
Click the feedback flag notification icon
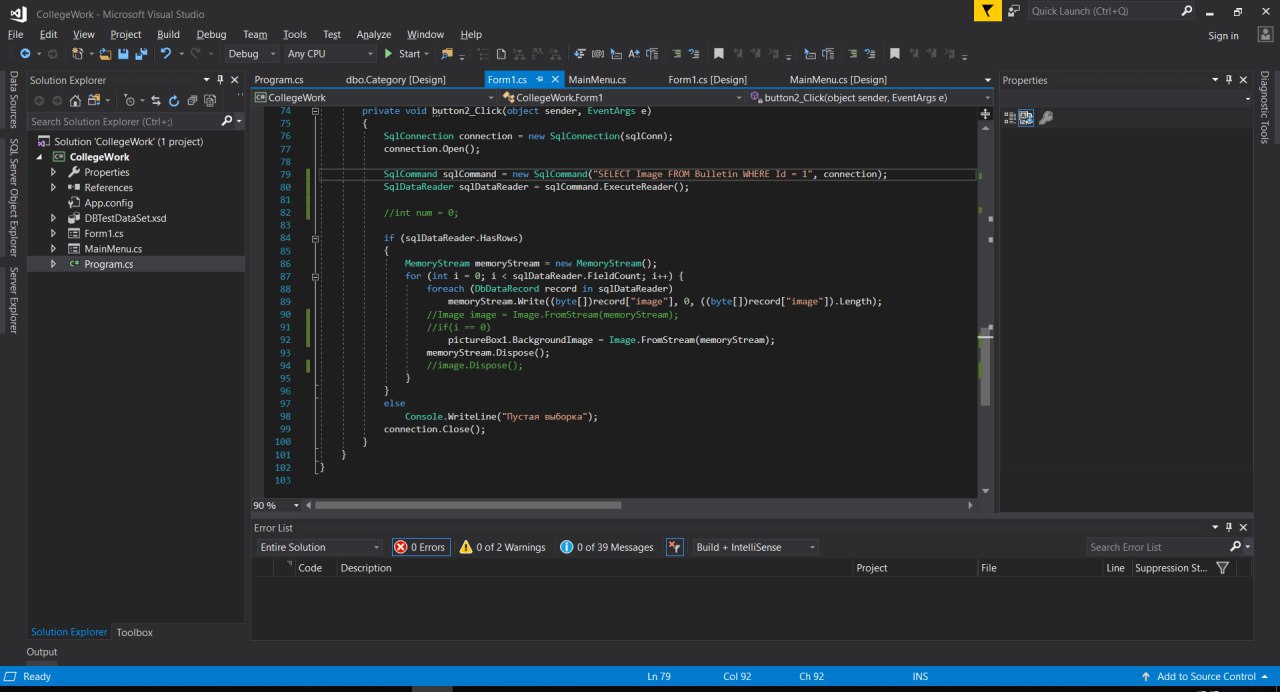988,11
